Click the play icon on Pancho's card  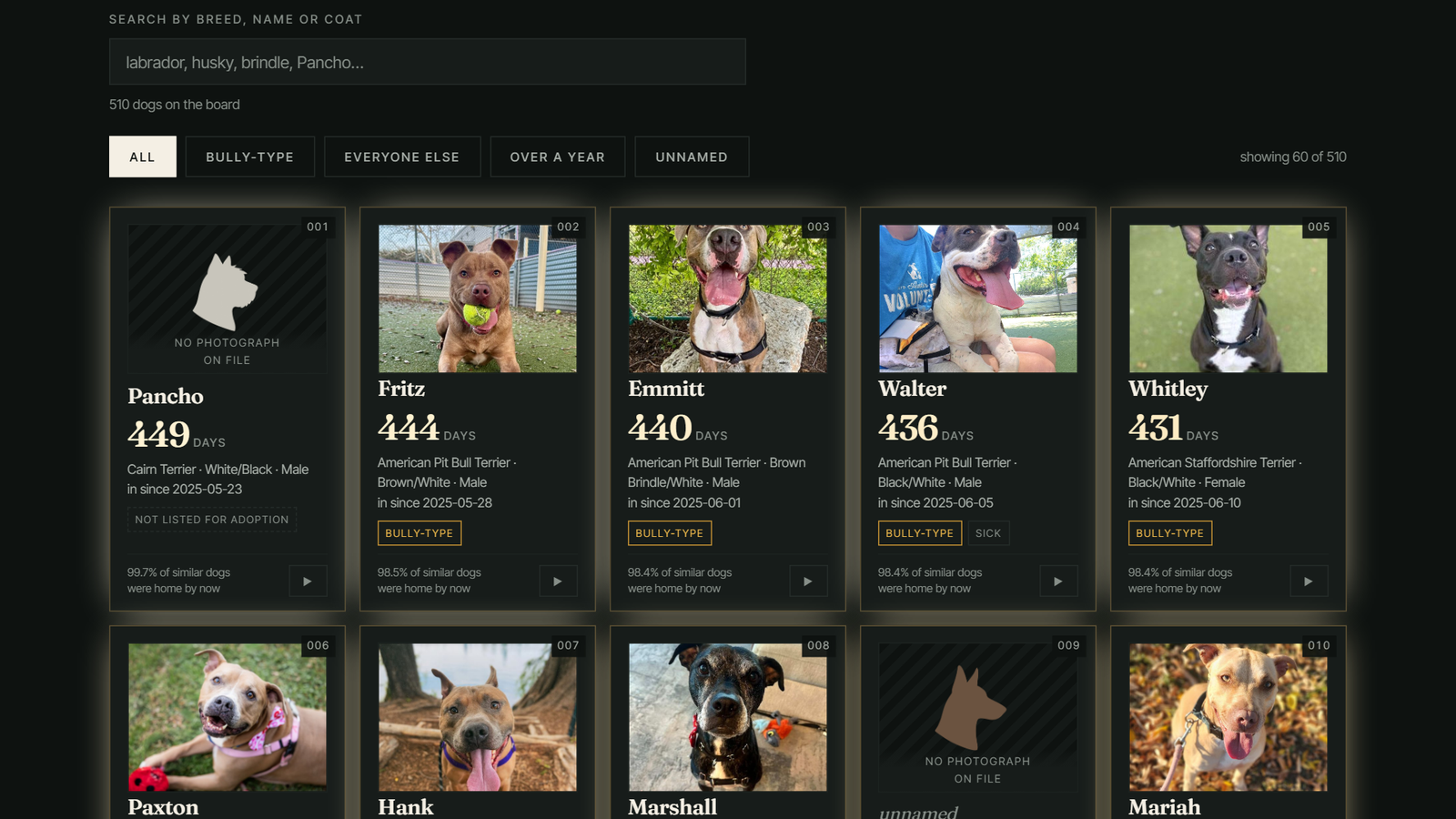tap(308, 581)
